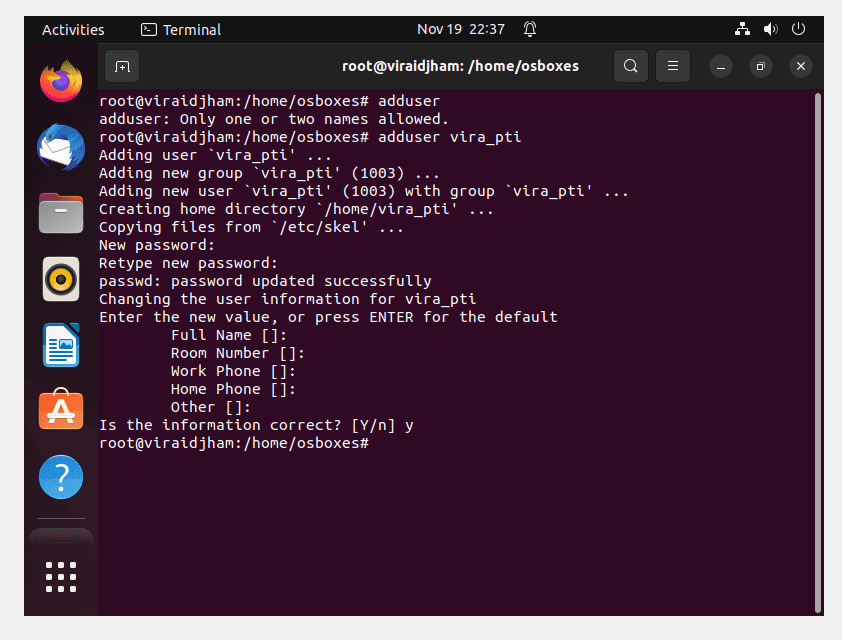
Task: Open Ubuntu Software store
Action: (61, 410)
